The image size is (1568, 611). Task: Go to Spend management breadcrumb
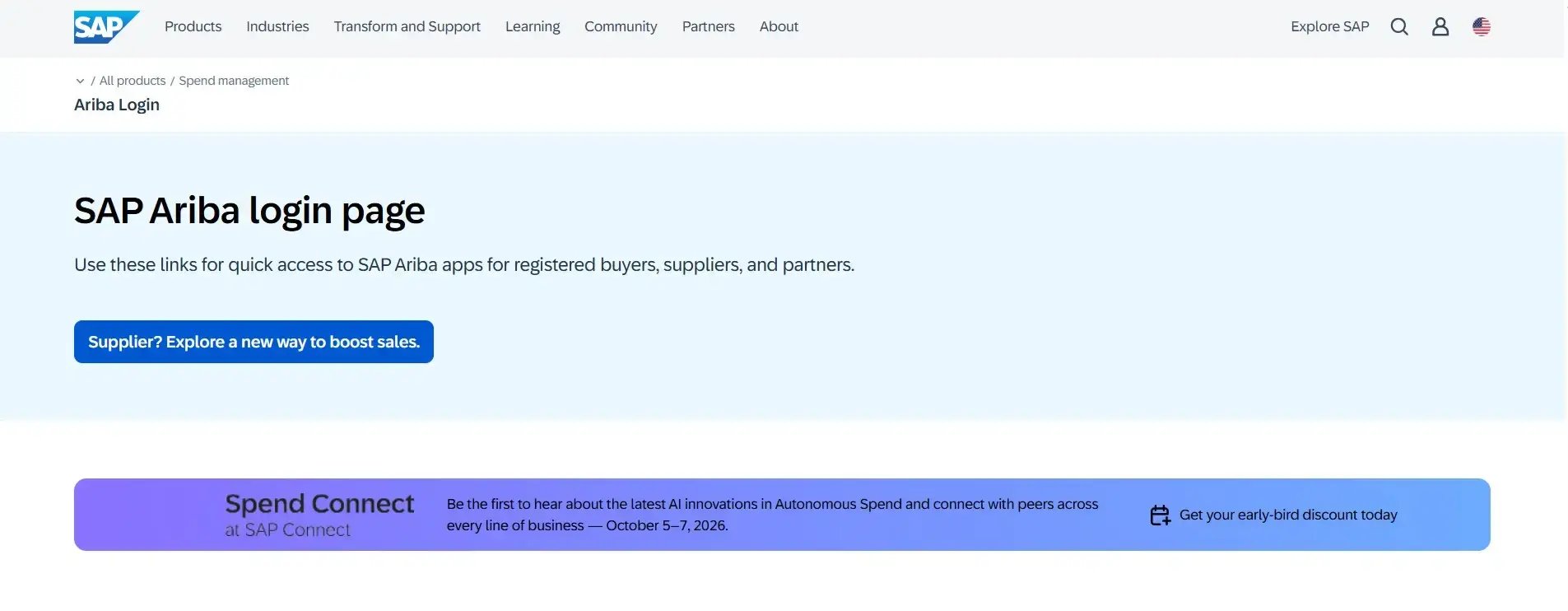pyautogui.click(x=234, y=81)
